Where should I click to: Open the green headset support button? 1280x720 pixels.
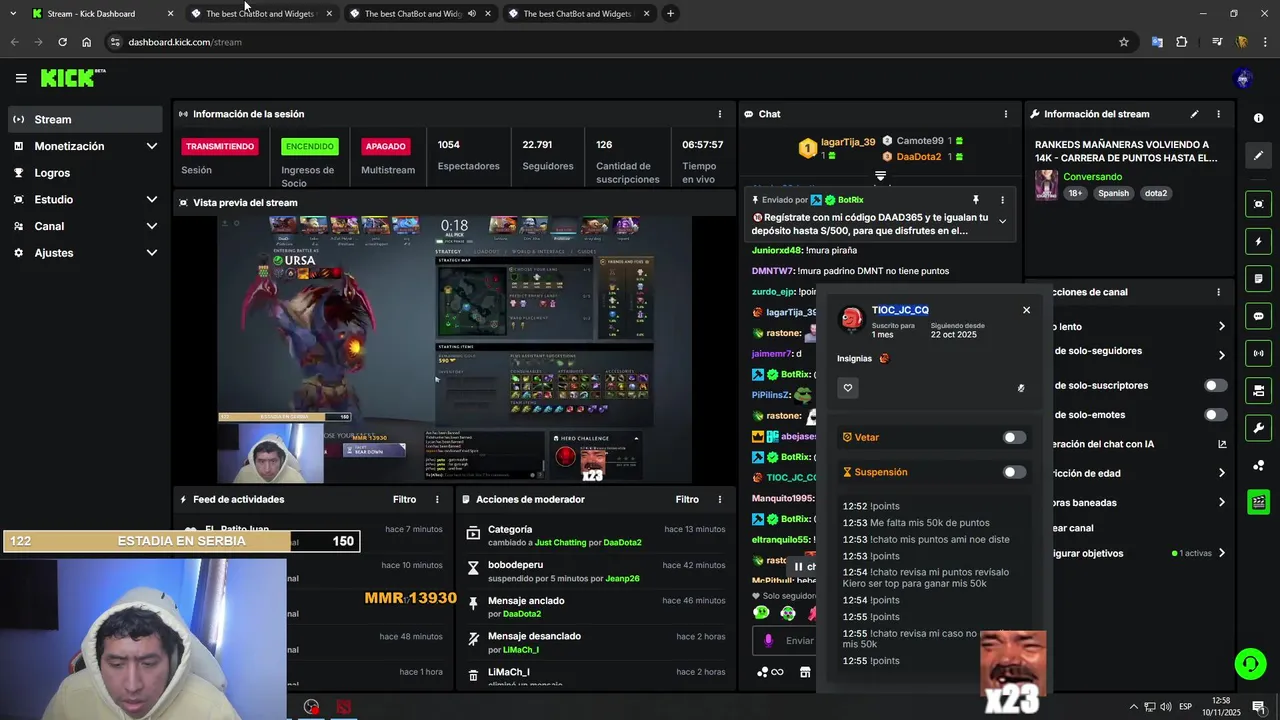(x=1249, y=664)
